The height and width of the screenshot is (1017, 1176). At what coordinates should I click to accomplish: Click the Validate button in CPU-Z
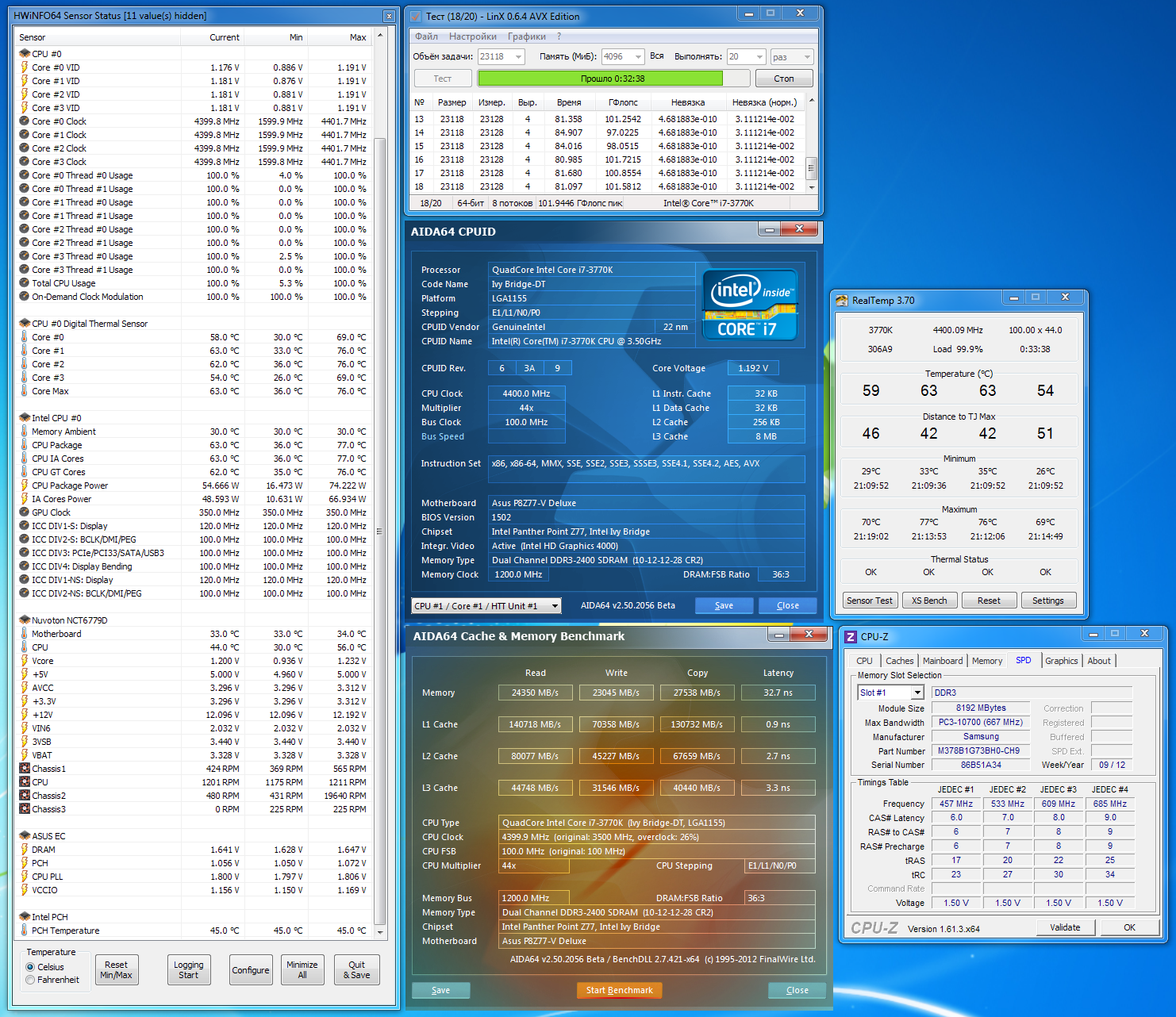1065,927
